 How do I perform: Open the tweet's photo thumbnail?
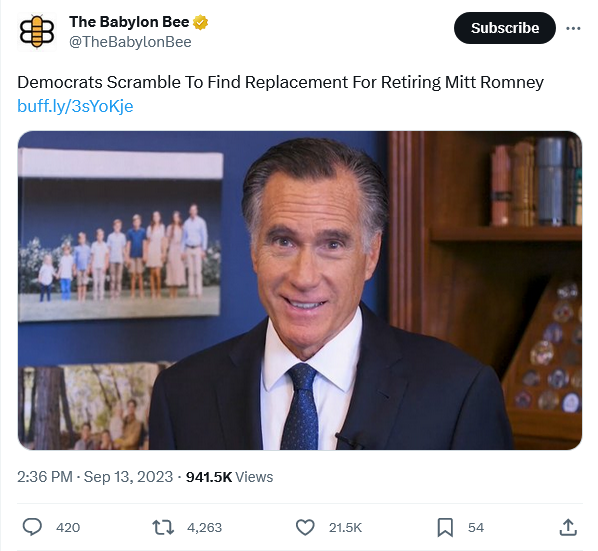pos(300,291)
